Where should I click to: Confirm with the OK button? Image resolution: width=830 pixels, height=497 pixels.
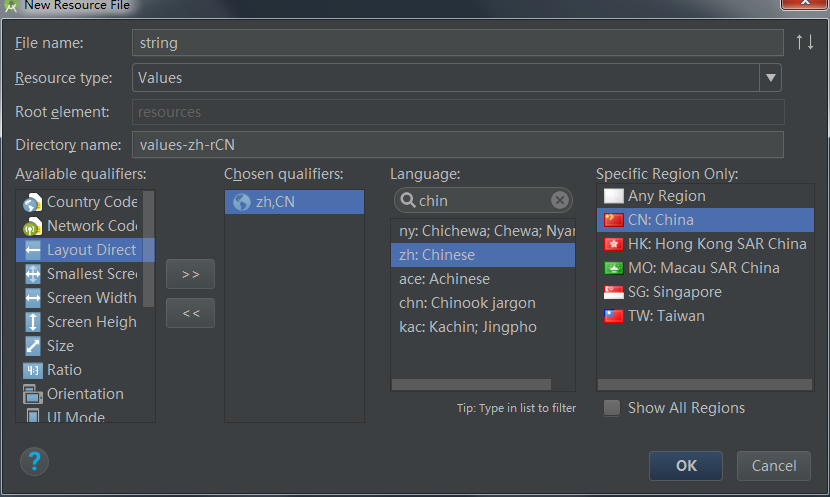(x=686, y=466)
